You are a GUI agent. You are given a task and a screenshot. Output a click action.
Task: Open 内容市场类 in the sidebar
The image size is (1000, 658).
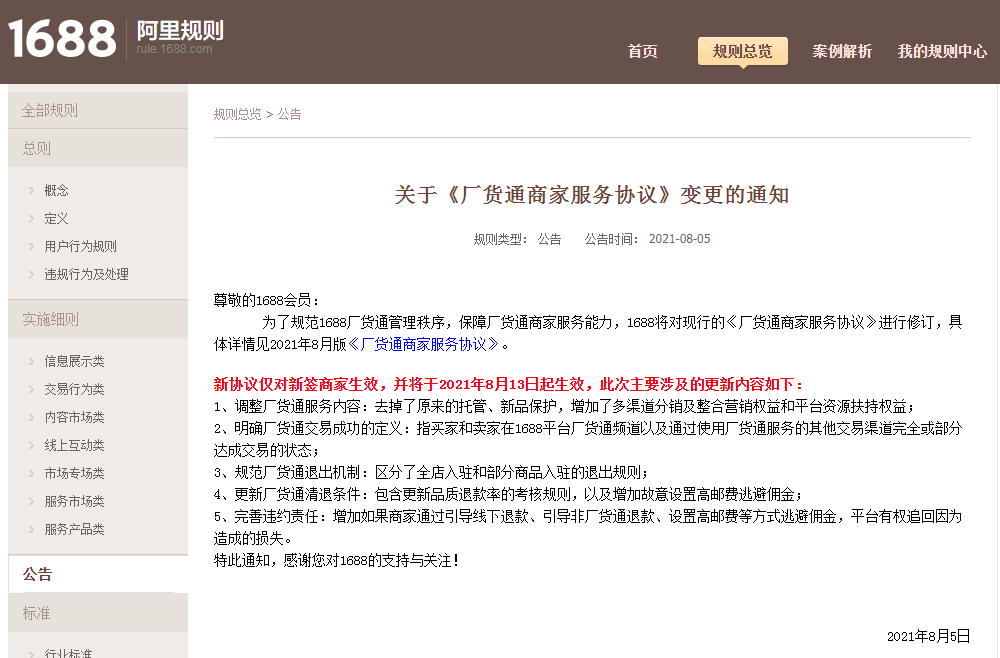coord(74,417)
